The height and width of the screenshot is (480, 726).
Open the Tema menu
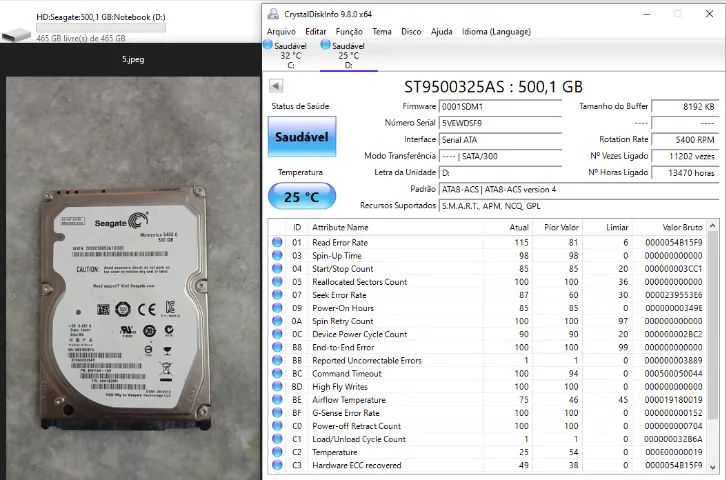pyautogui.click(x=382, y=31)
